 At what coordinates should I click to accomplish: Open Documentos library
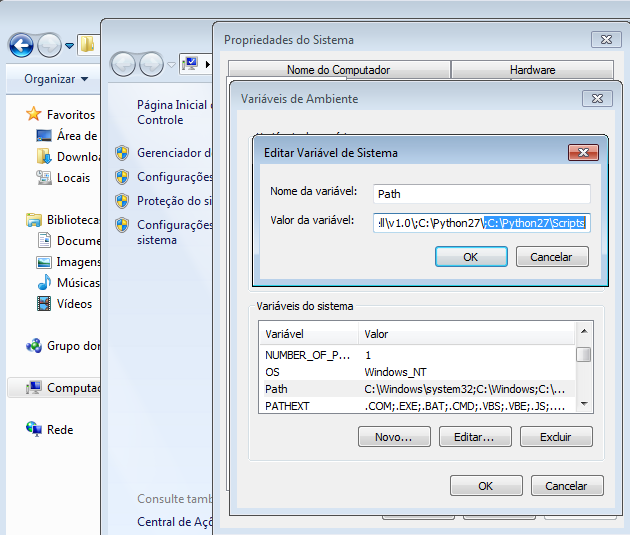(x=69, y=241)
